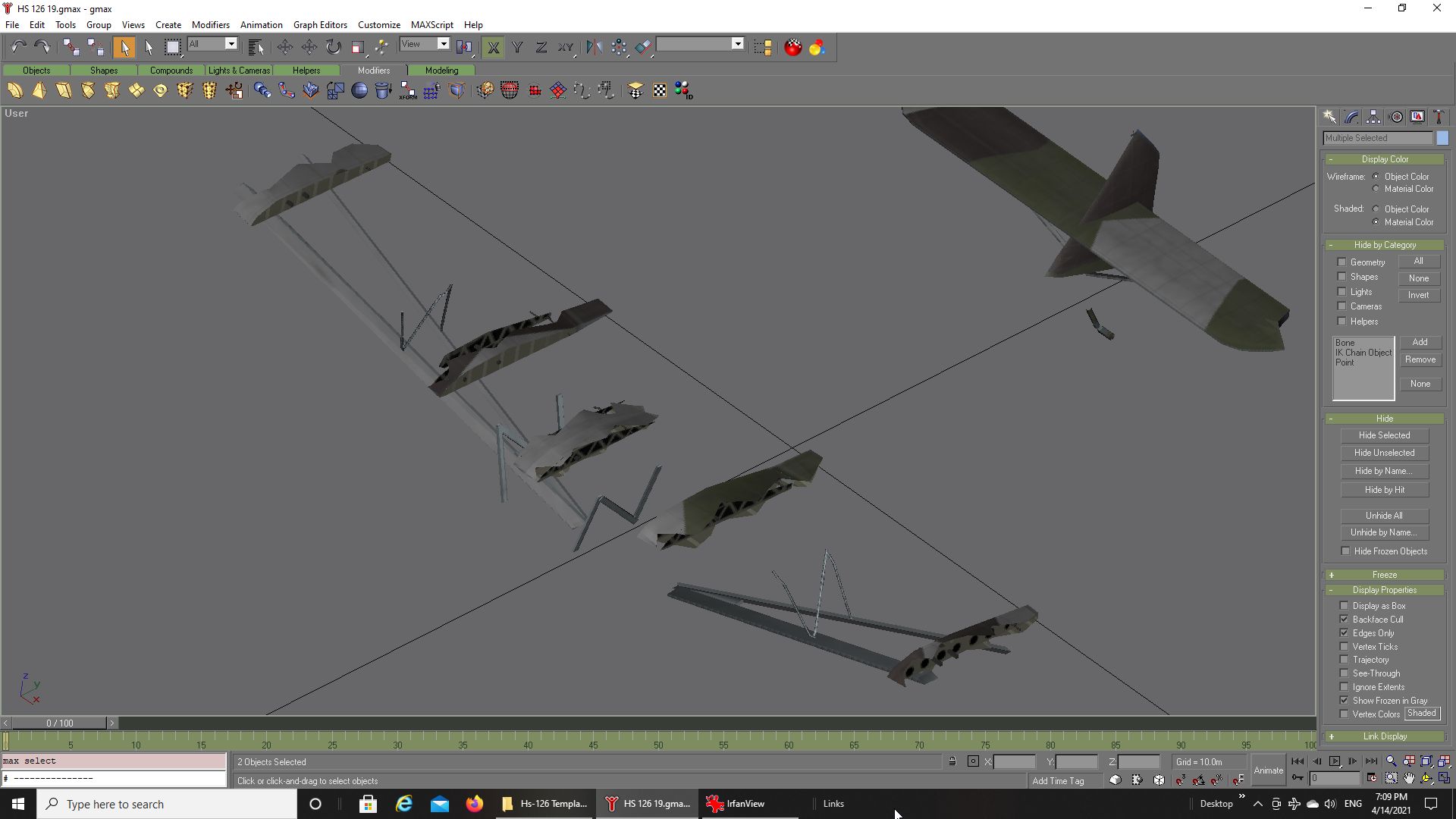Image resolution: width=1456 pixels, height=819 pixels.
Task: Activate the Select and Move tool
Action: point(285,47)
